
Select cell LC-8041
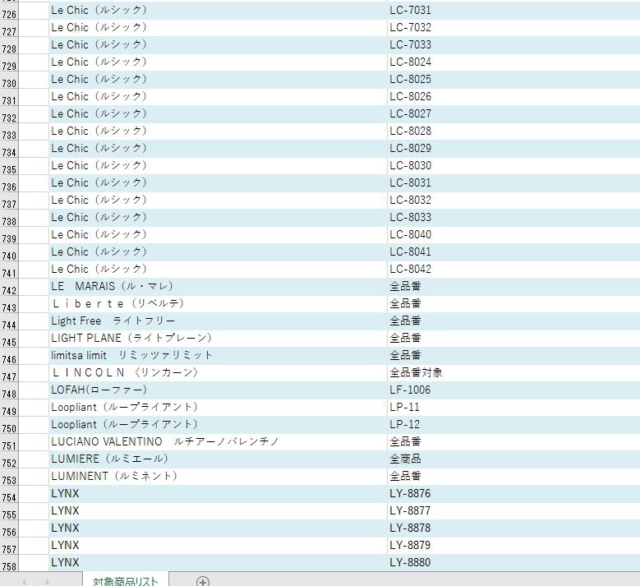pyautogui.click(x=513, y=252)
